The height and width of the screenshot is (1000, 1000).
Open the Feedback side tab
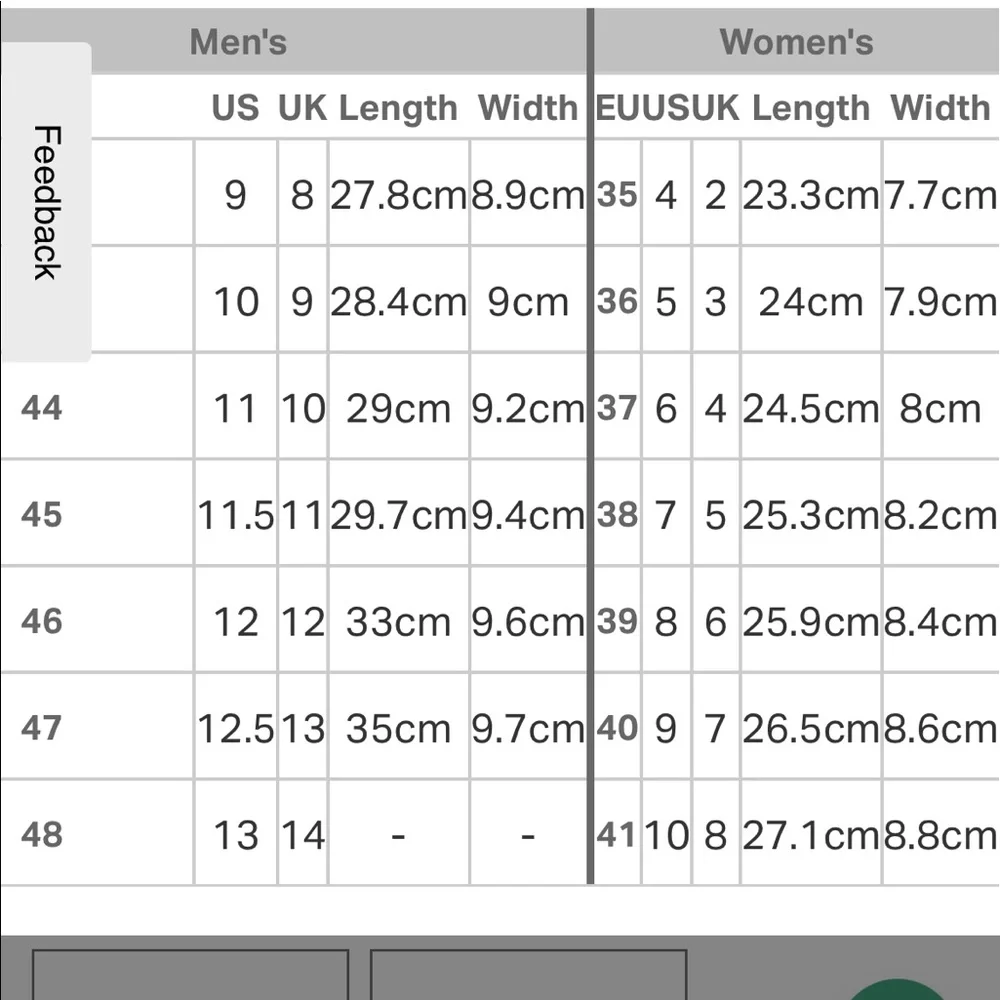point(46,202)
